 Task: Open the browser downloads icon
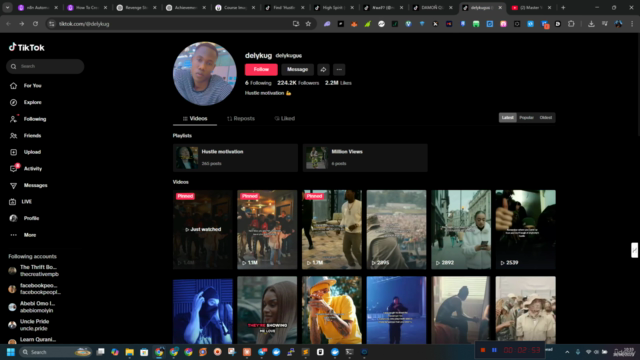[x=591, y=24]
